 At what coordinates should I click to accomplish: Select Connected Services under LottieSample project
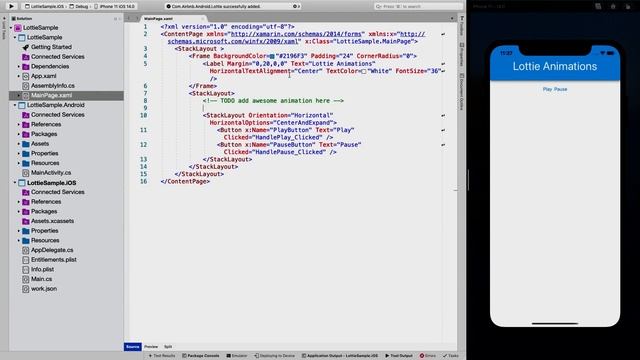coord(58,57)
